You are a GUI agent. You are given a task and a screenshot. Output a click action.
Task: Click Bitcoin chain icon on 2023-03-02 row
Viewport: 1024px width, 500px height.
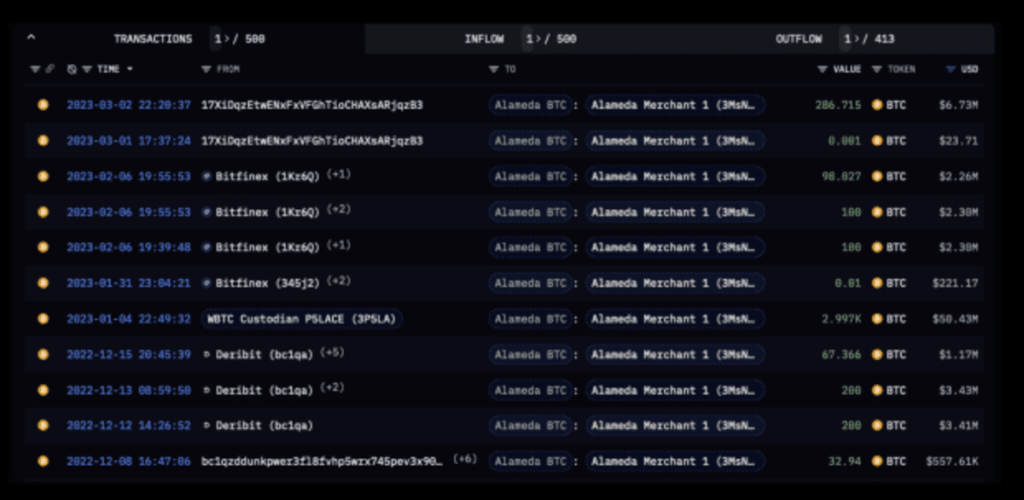(x=43, y=105)
